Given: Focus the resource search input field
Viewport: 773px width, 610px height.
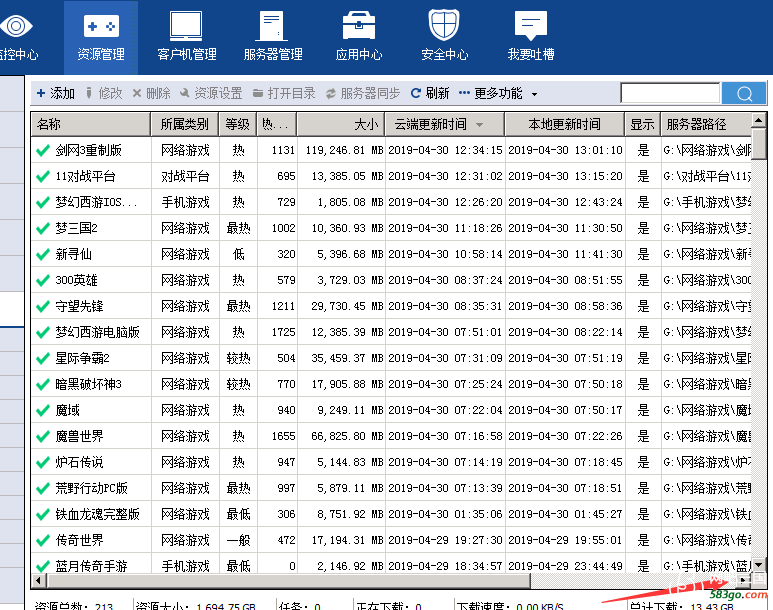Looking at the screenshot, I should [x=670, y=93].
